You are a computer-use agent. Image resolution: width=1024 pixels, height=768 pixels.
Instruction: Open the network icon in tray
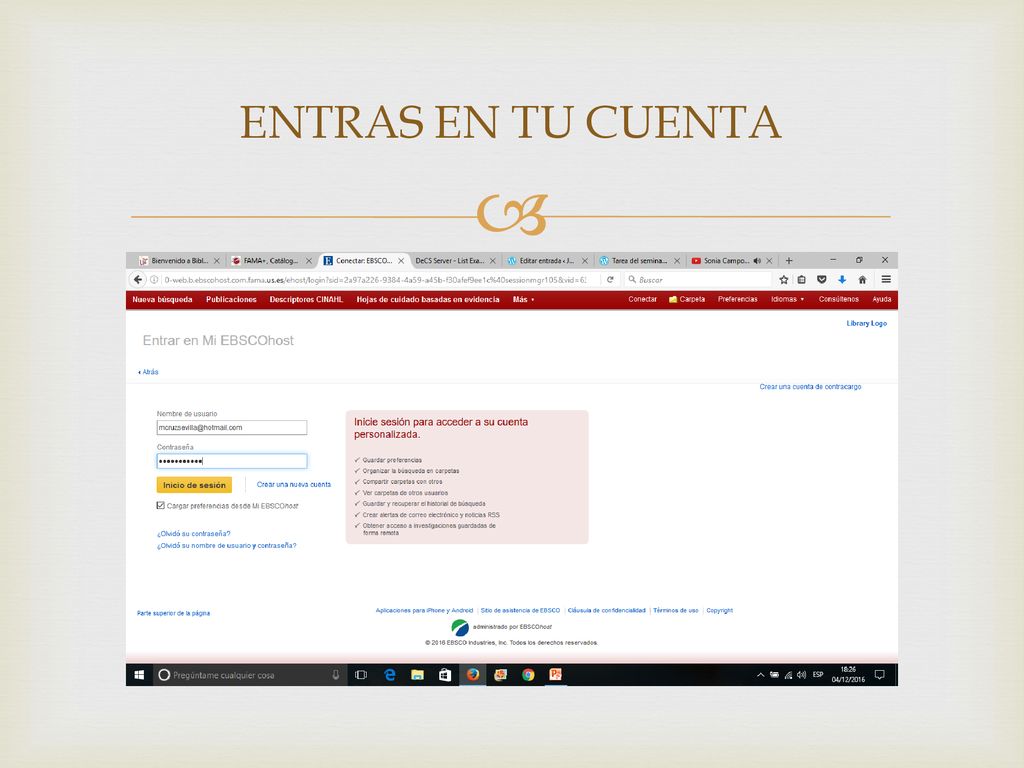coord(788,675)
